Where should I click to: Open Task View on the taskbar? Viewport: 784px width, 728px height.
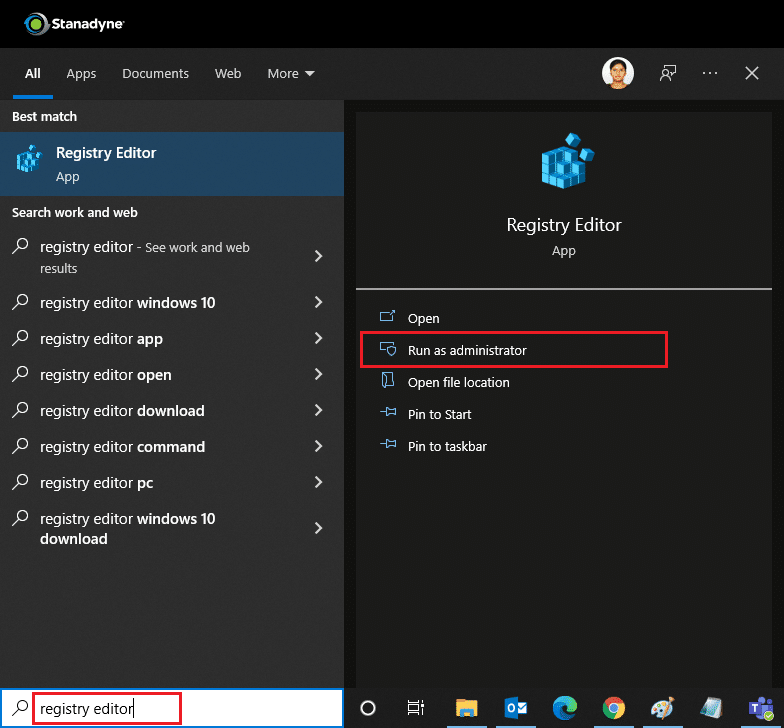(416, 708)
